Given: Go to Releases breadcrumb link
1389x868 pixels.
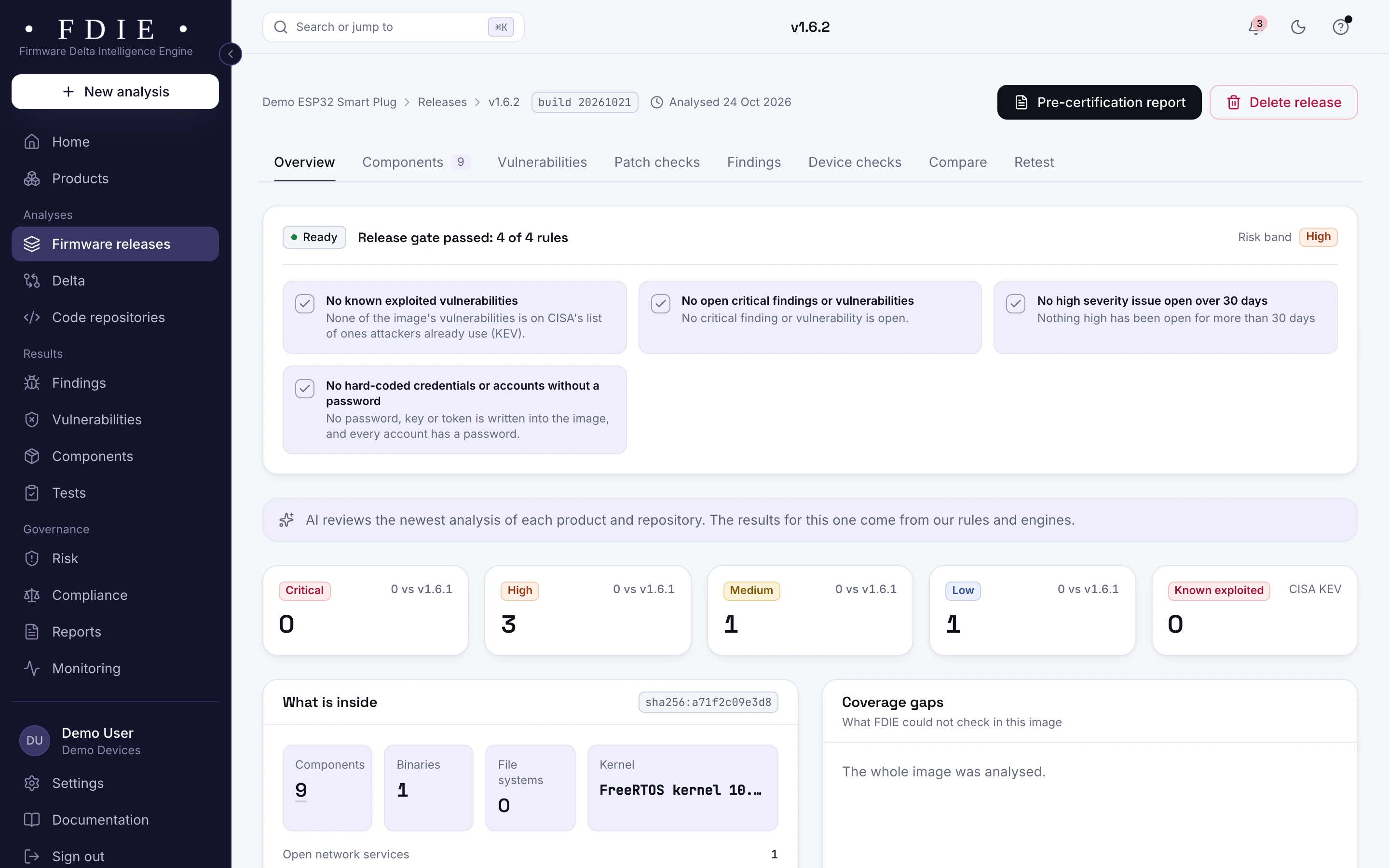Looking at the screenshot, I should click(442, 102).
